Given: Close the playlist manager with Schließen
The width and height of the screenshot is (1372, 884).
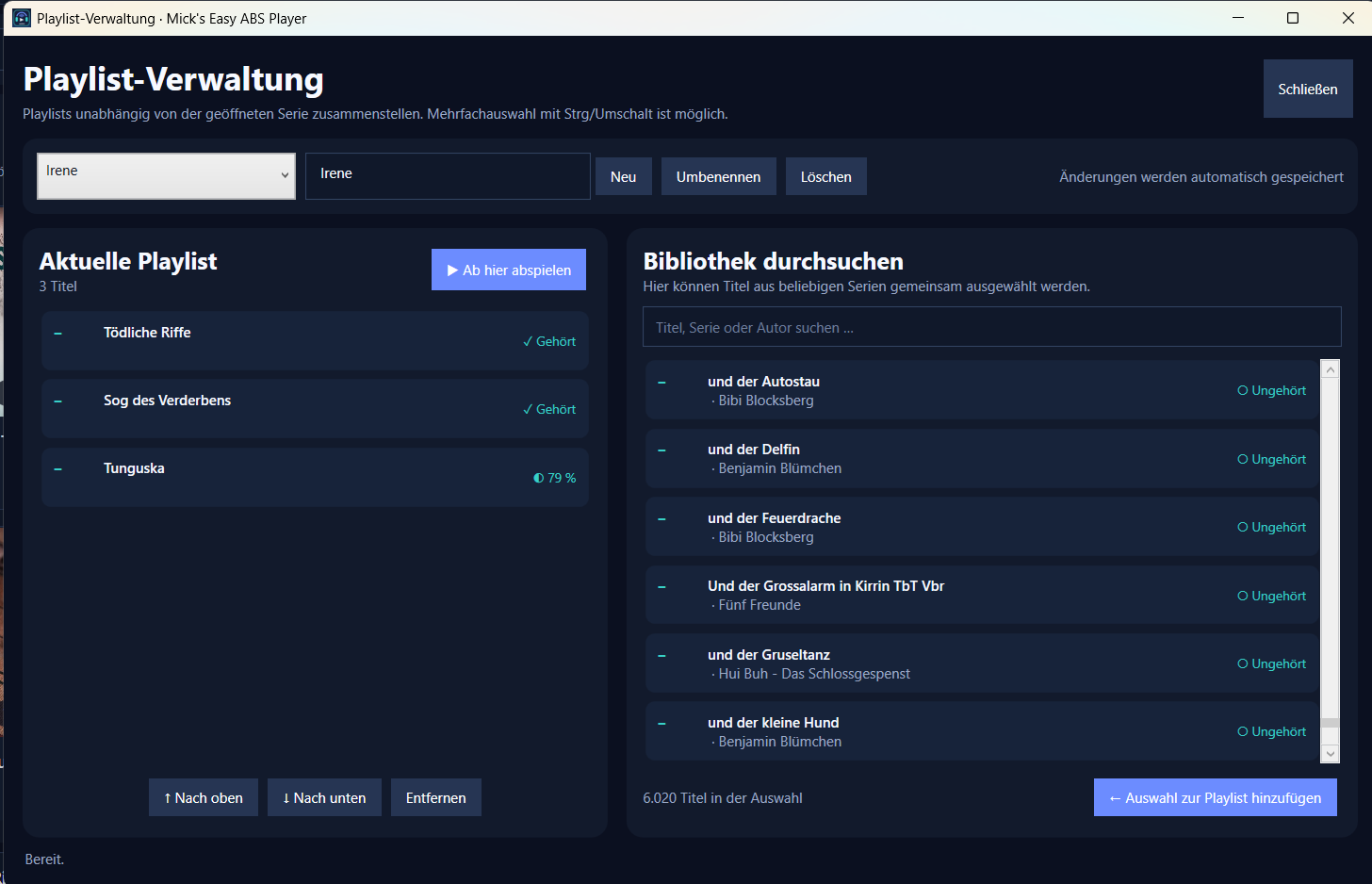Looking at the screenshot, I should click(x=1308, y=89).
